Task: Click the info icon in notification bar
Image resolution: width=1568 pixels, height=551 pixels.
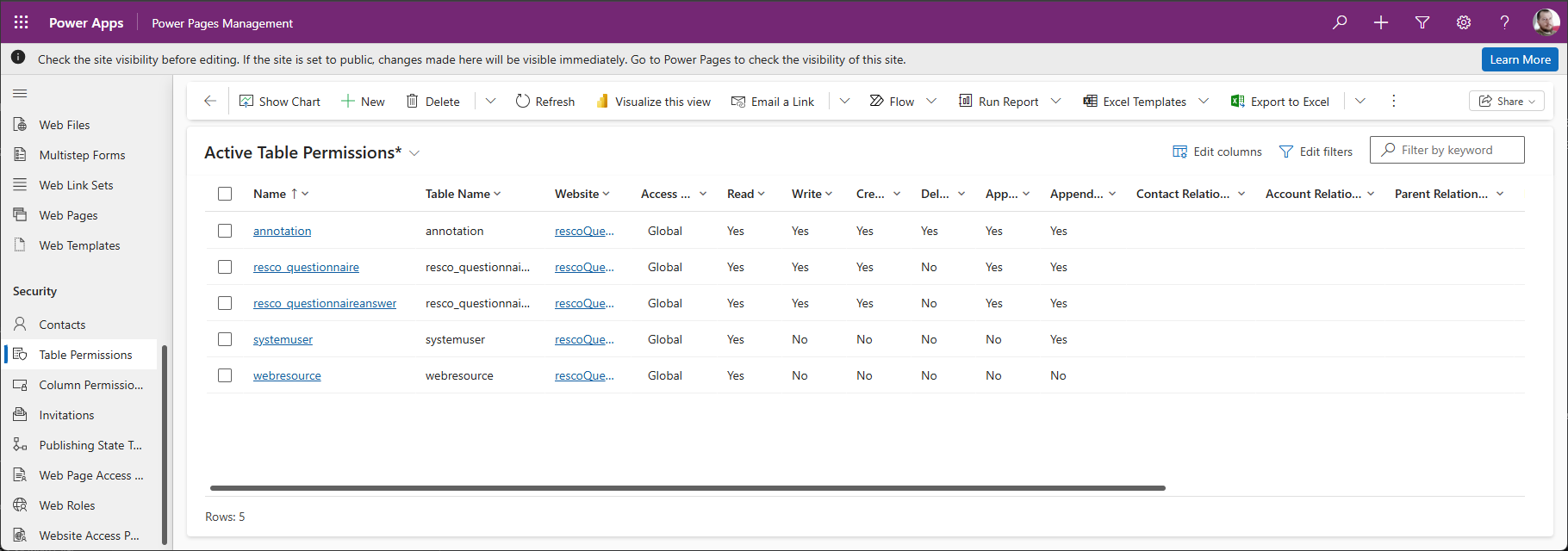Action: pyautogui.click(x=18, y=59)
